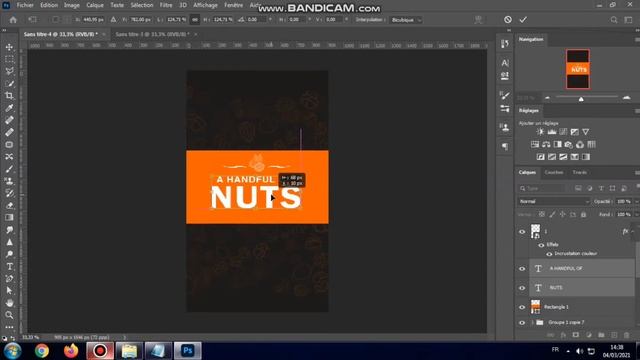Select the Rectangular Marquee tool
This screenshot has width=640, height=360.
tap(9, 60)
